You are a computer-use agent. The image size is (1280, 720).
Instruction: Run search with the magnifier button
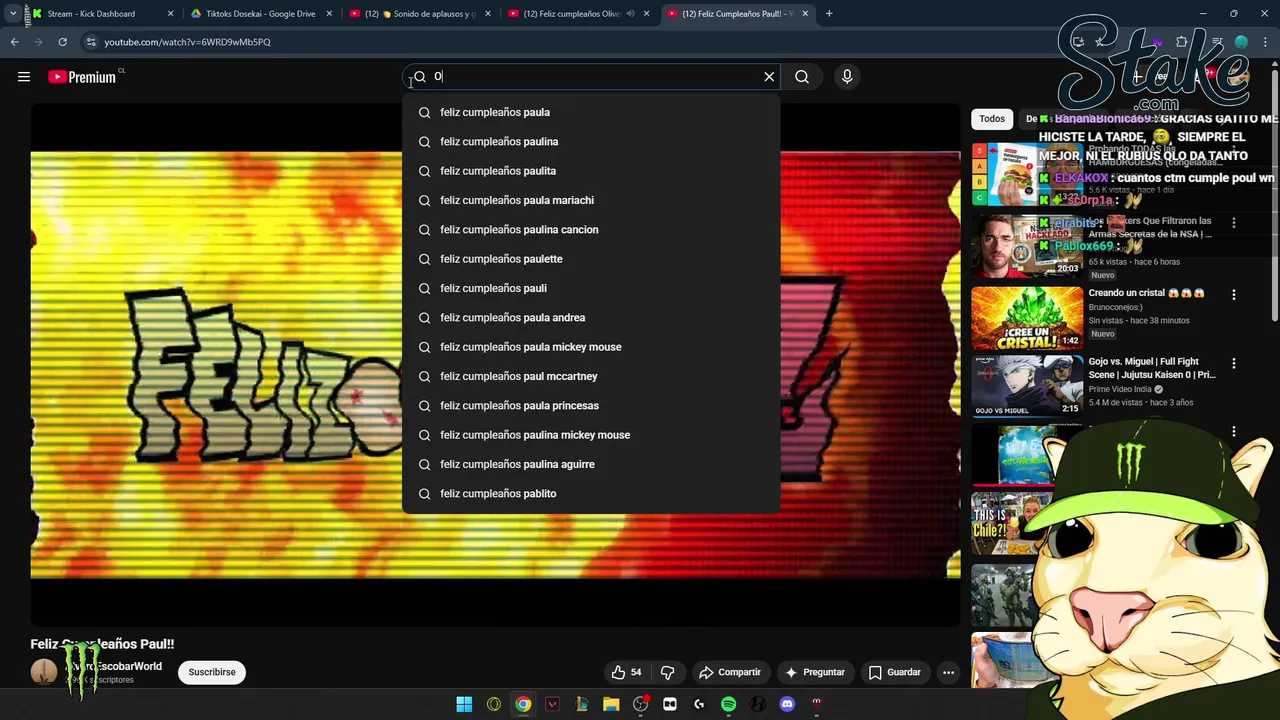[802, 77]
